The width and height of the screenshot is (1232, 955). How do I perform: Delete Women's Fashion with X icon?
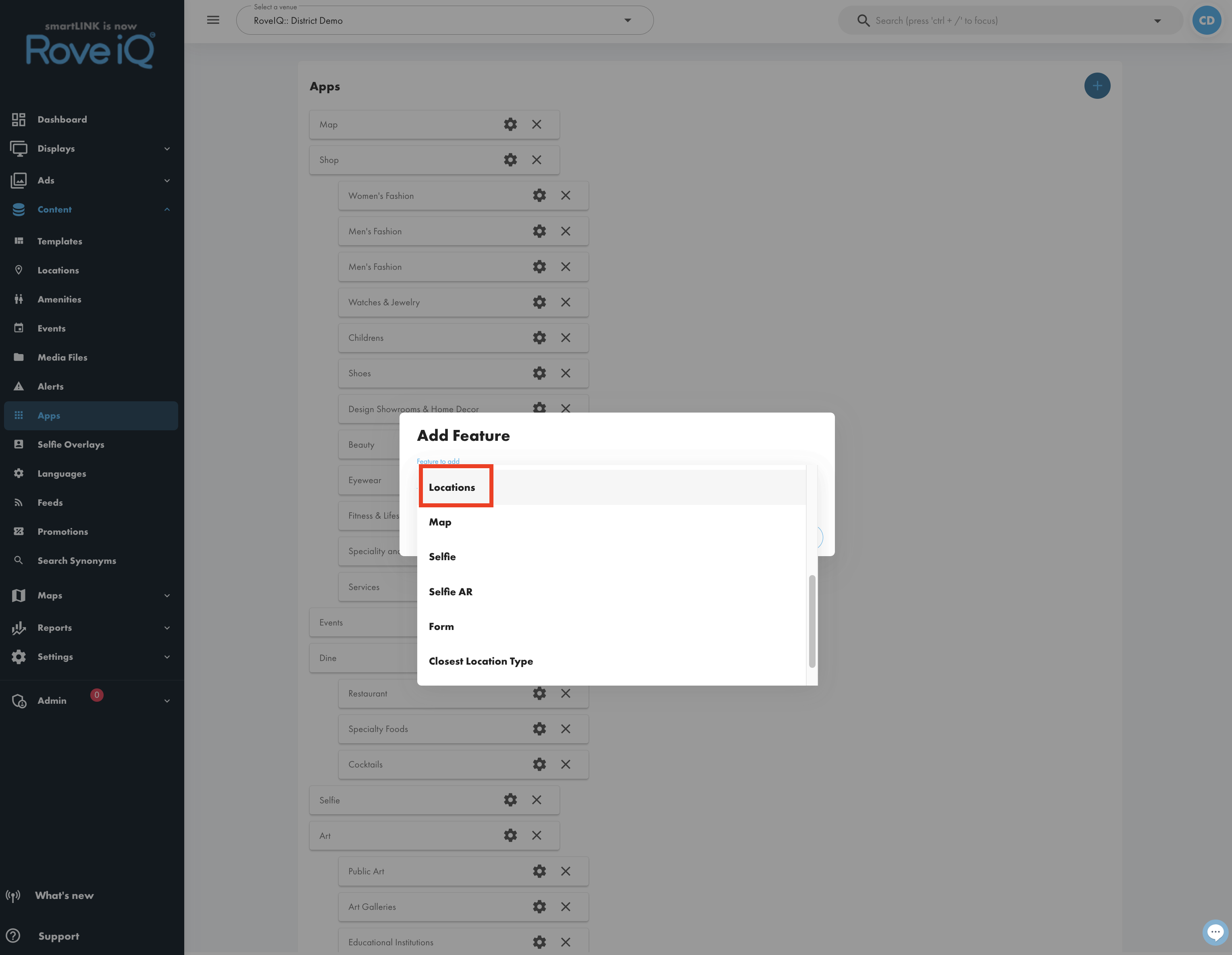pyautogui.click(x=565, y=195)
